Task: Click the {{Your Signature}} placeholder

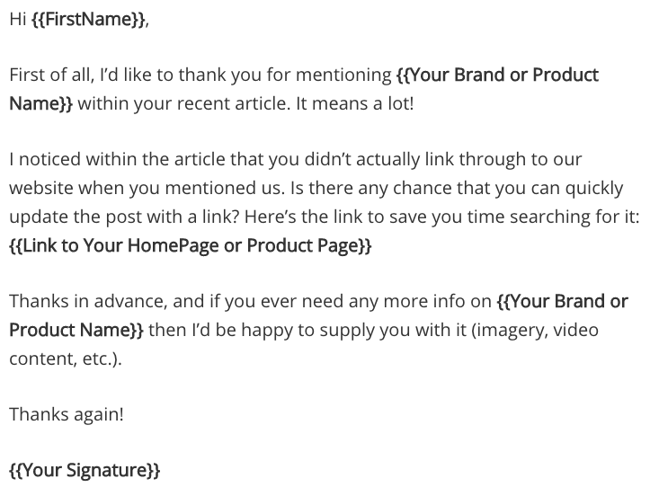Action: [x=84, y=469]
